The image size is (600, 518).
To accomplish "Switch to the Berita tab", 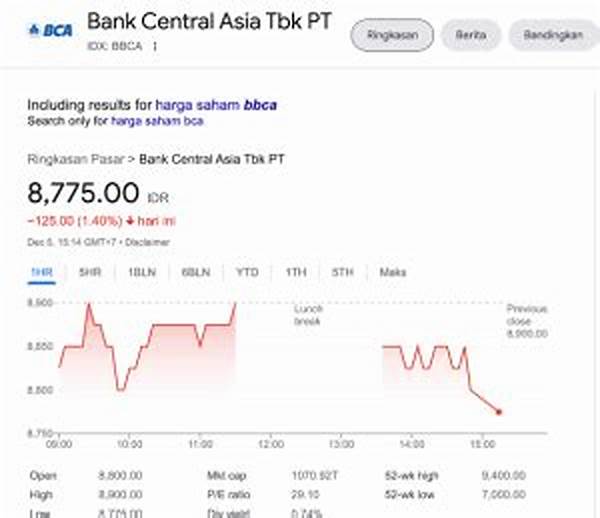I will (x=470, y=35).
